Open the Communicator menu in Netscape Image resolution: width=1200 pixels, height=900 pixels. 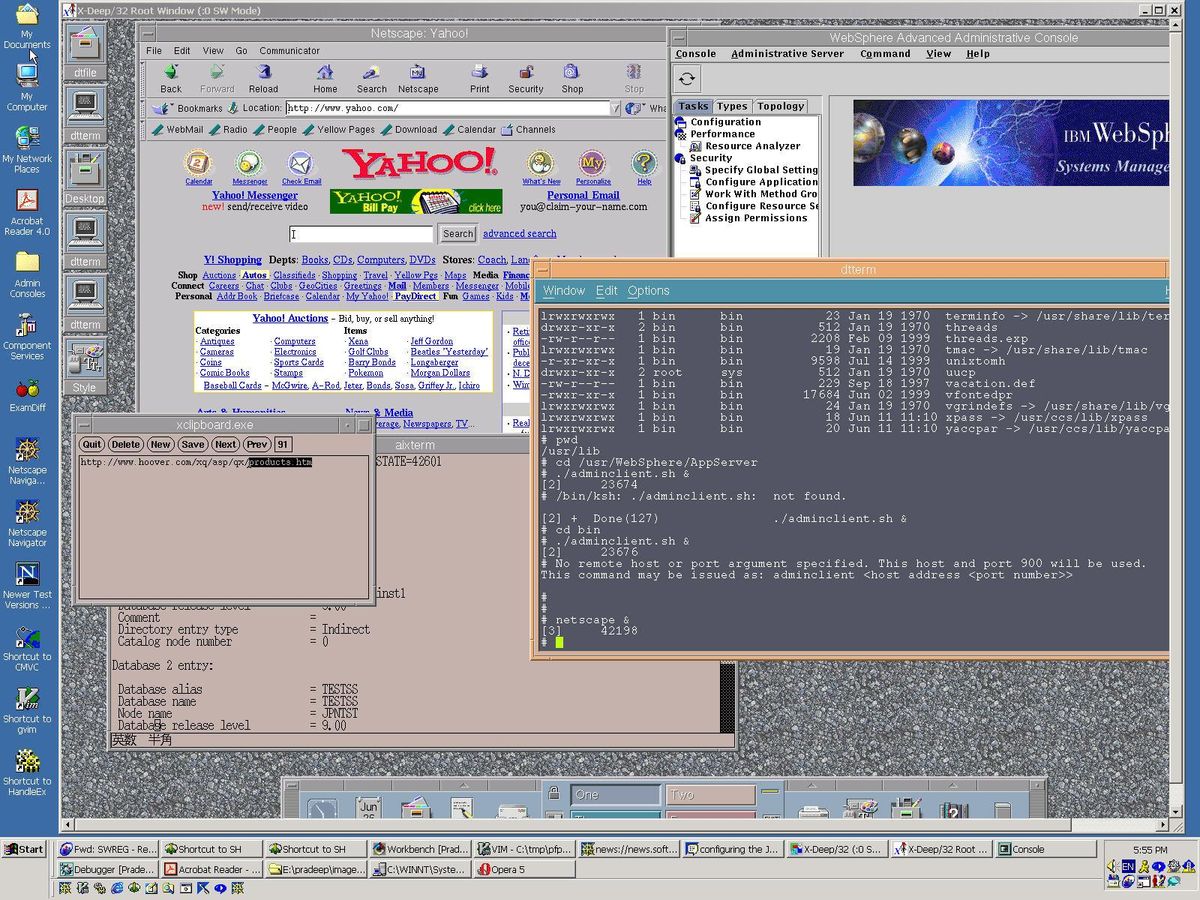tap(289, 50)
